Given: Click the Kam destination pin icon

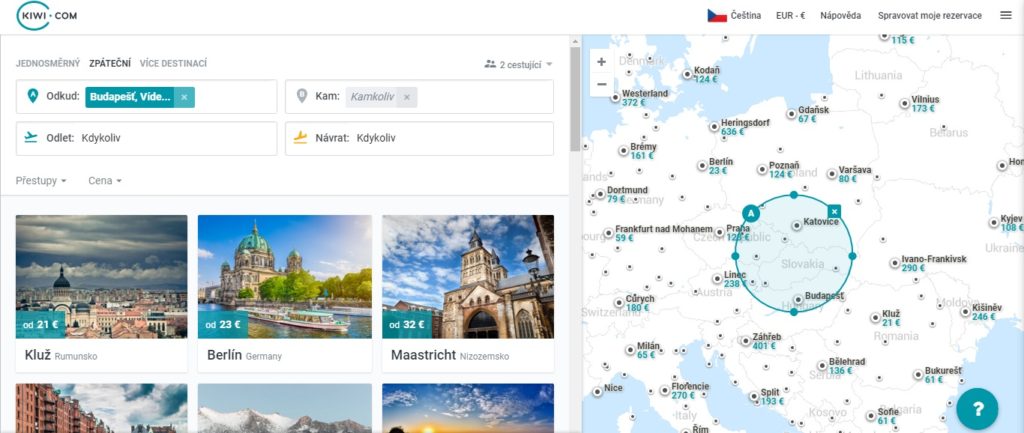Looking at the screenshot, I should 302,96.
